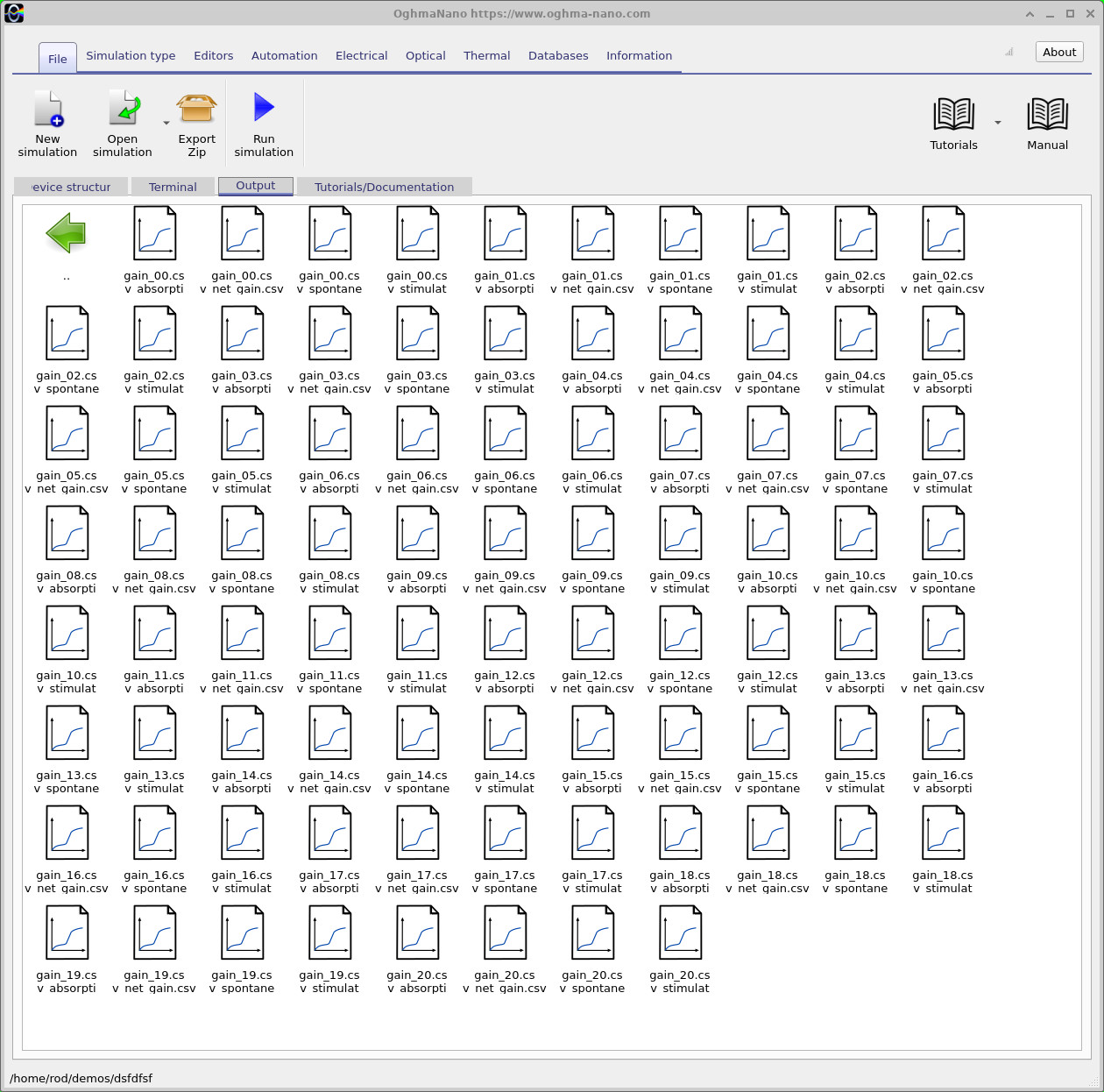Select gain_02.csv net gain file icon
The height and width of the screenshot is (1092, 1104).
[943, 233]
